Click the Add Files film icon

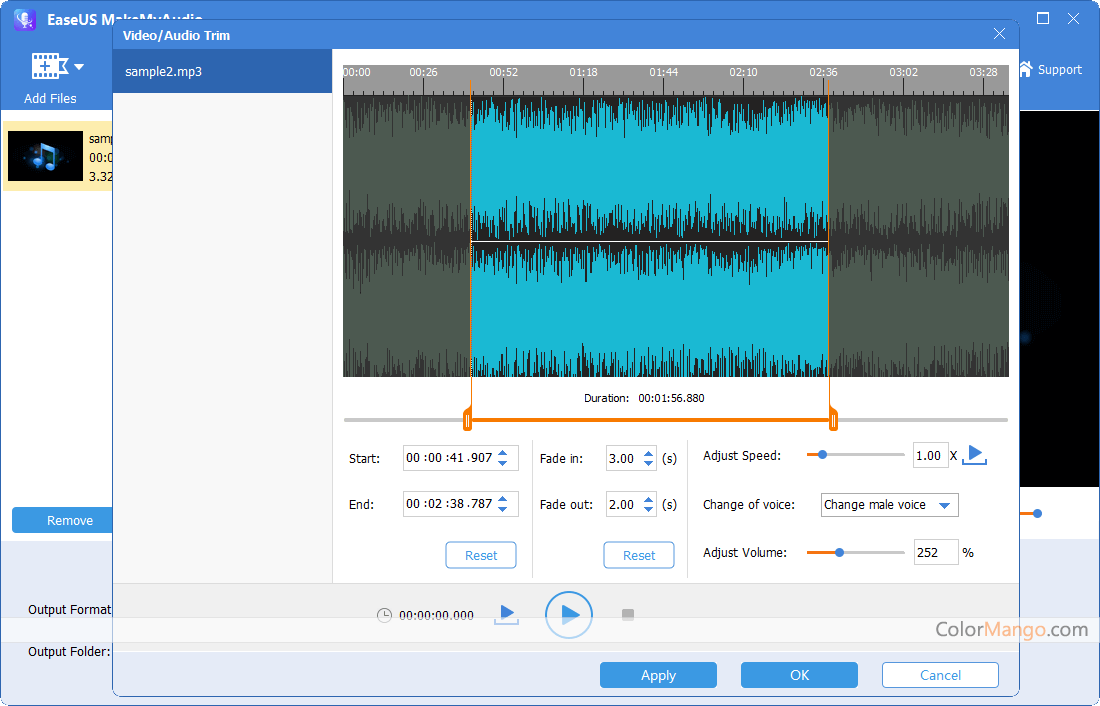click(49, 67)
